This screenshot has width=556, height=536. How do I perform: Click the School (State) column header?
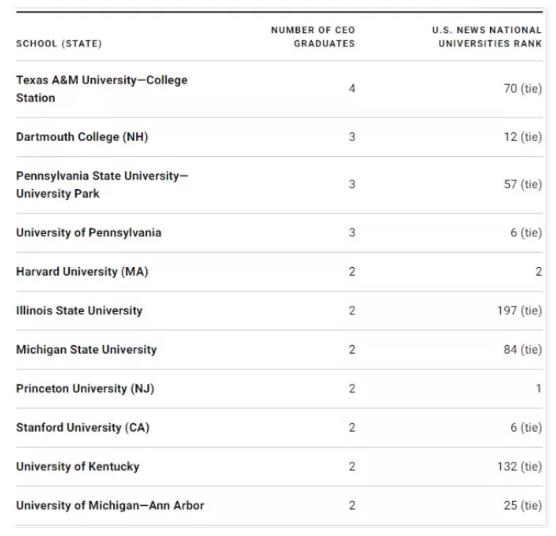click(59, 44)
